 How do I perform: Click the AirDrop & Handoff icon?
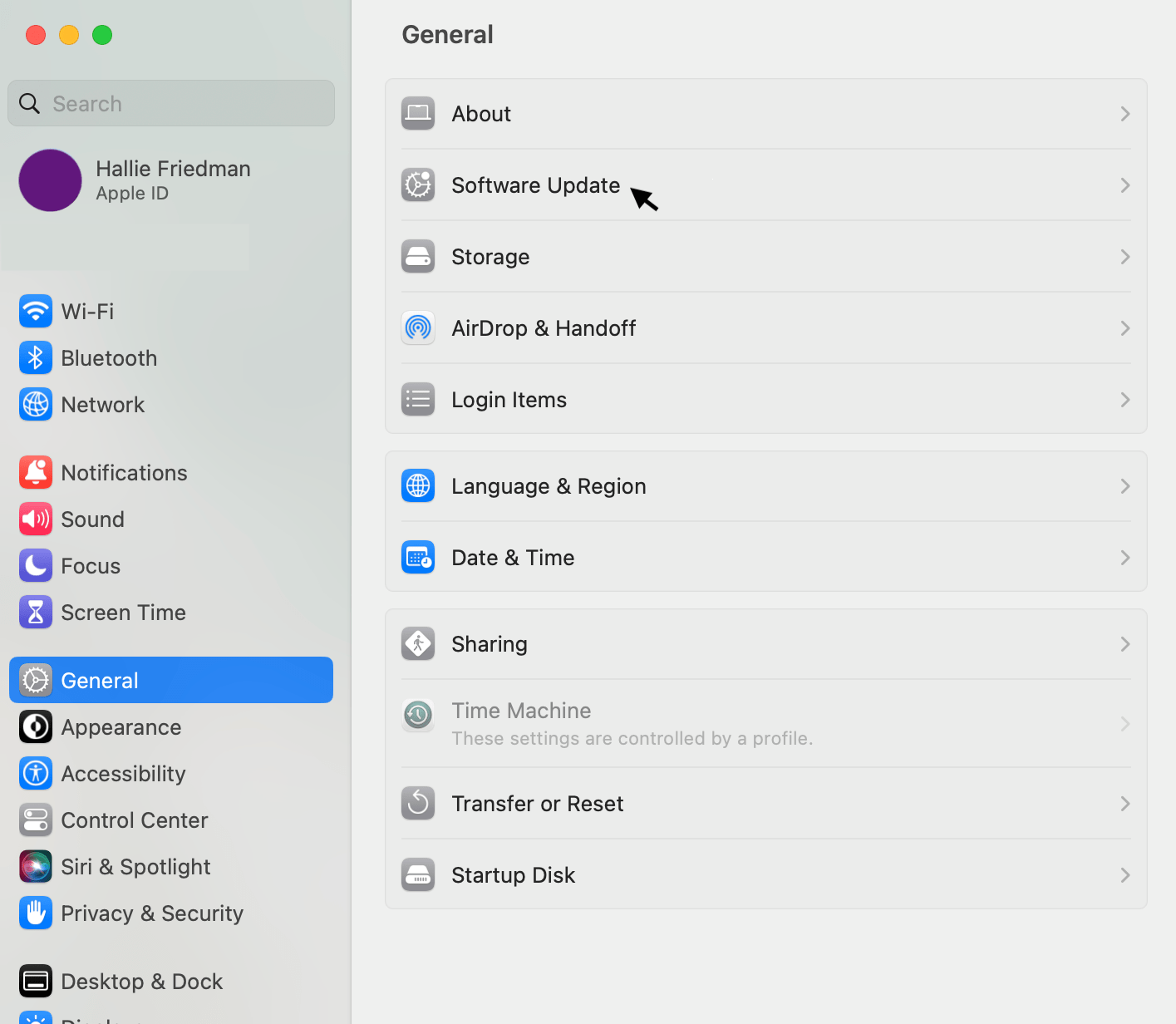coord(418,328)
